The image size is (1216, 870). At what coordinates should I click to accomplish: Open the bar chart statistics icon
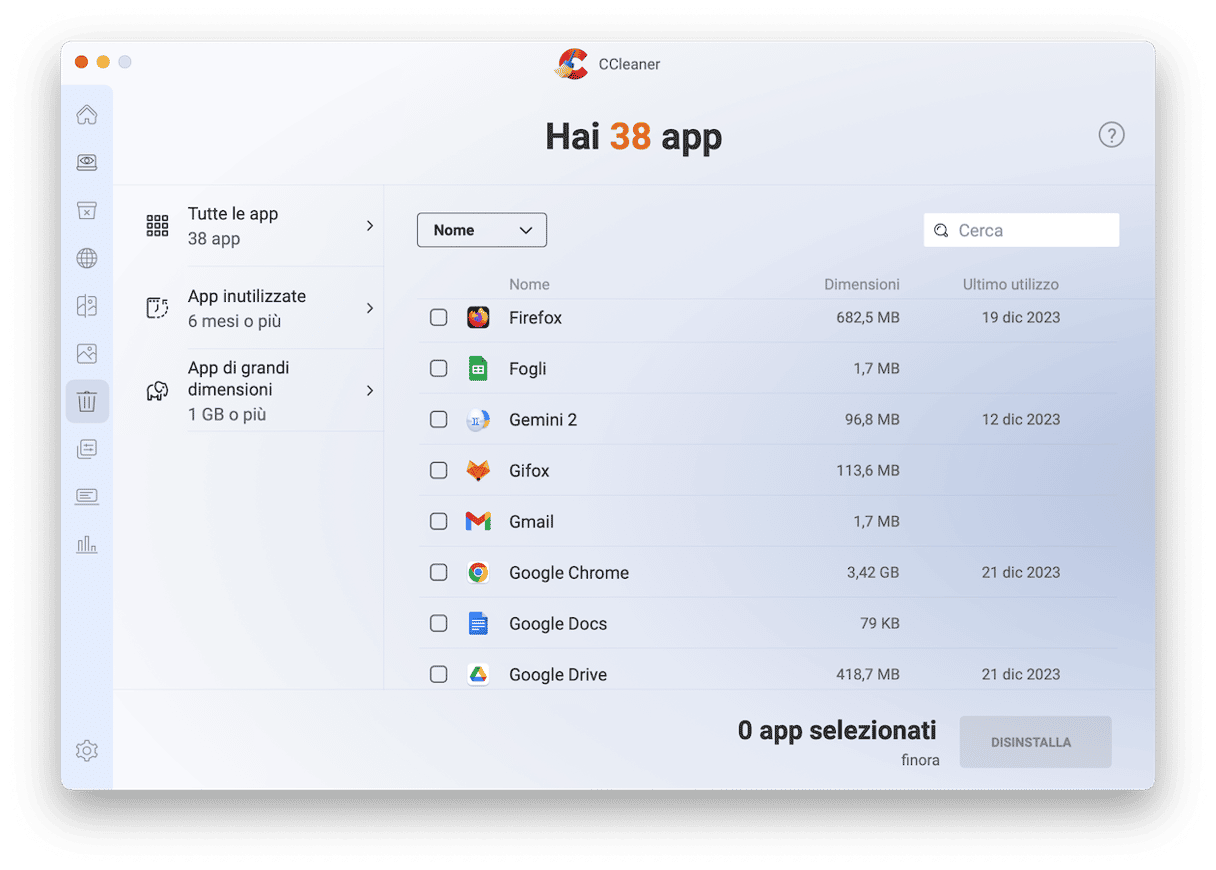[87, 545]
